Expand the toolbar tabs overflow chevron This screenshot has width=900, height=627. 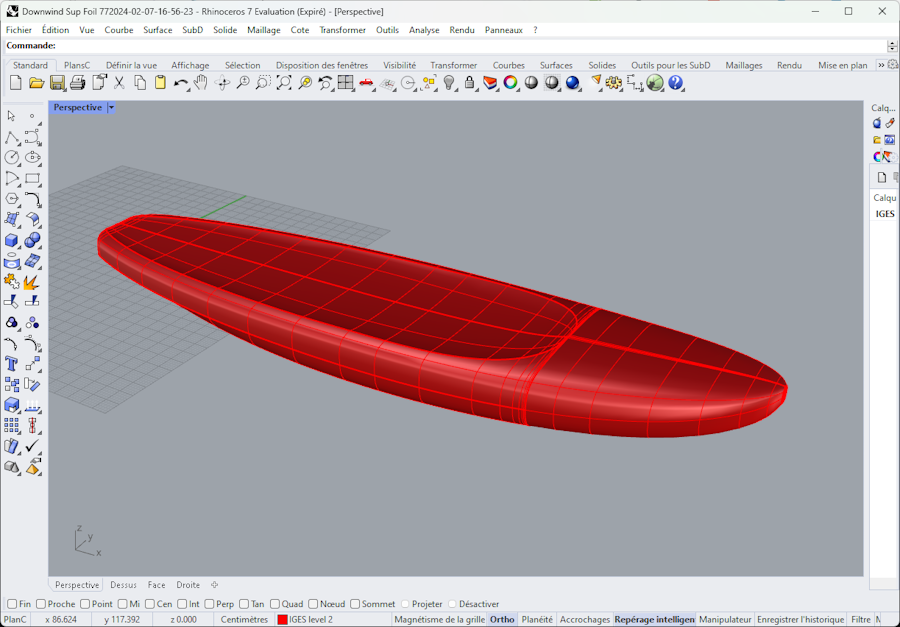click(881, 65)
